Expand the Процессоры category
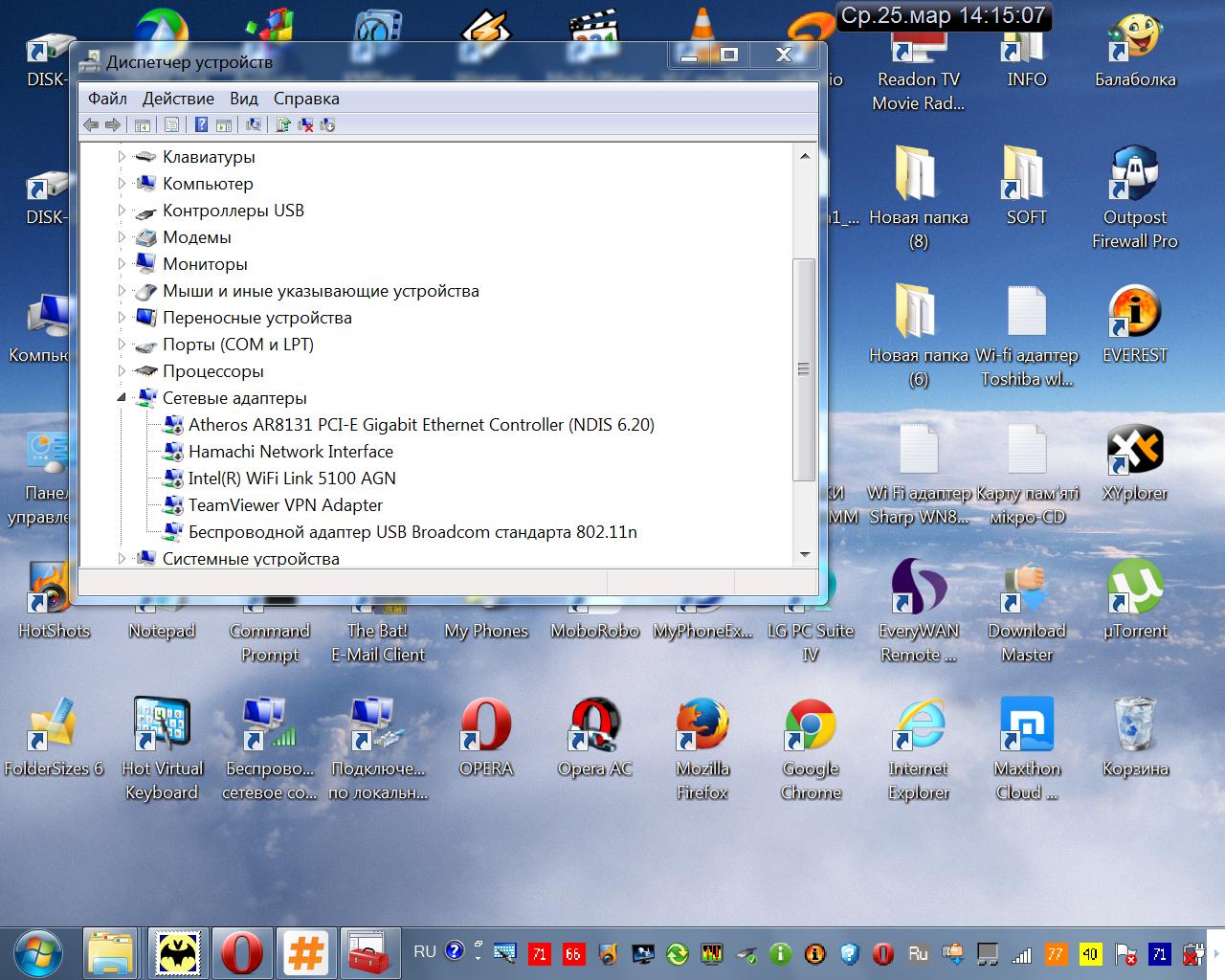The image size is (1225, 980). (x=122, y=370)
